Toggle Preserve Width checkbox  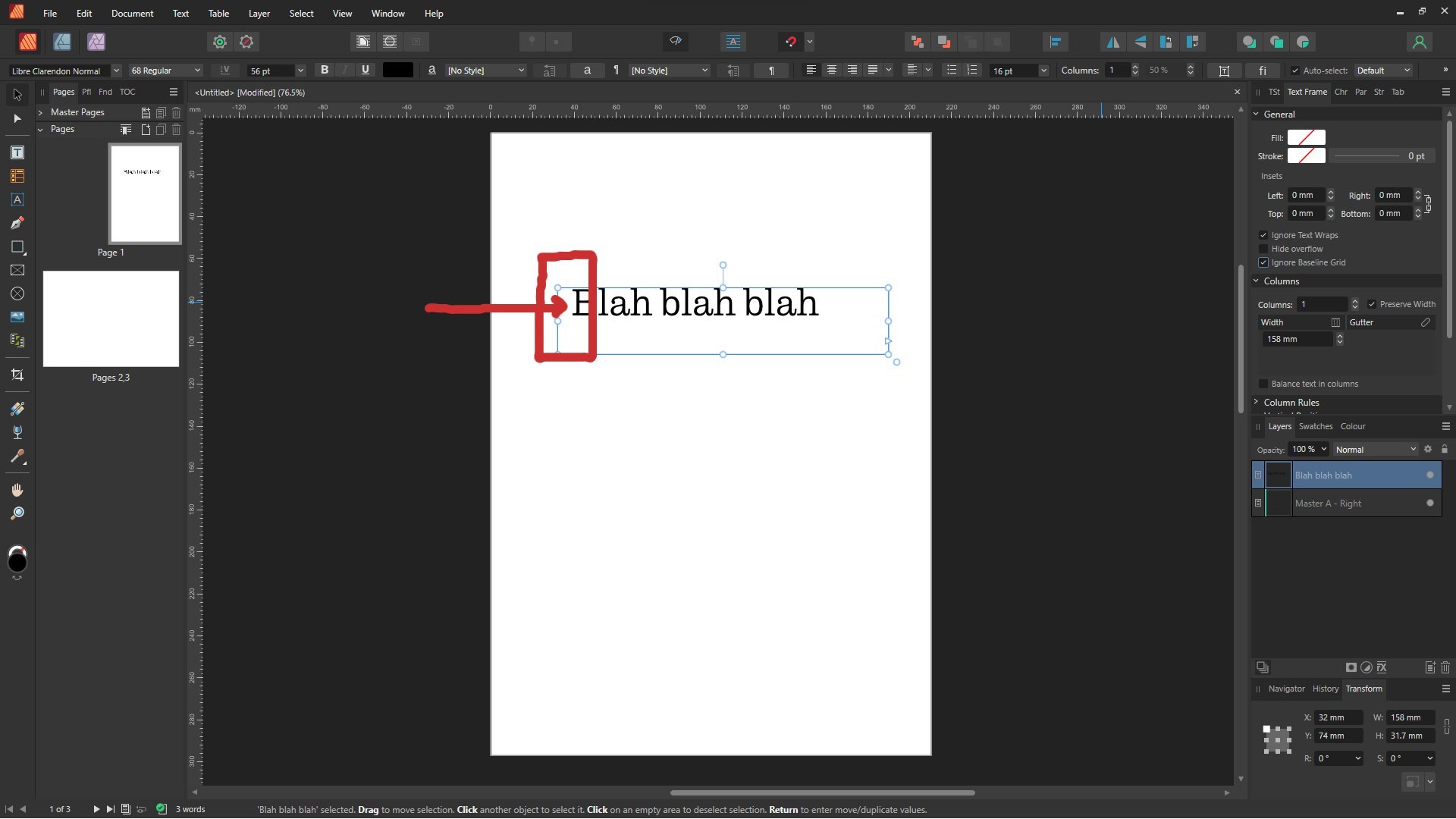coord(1372,305)
